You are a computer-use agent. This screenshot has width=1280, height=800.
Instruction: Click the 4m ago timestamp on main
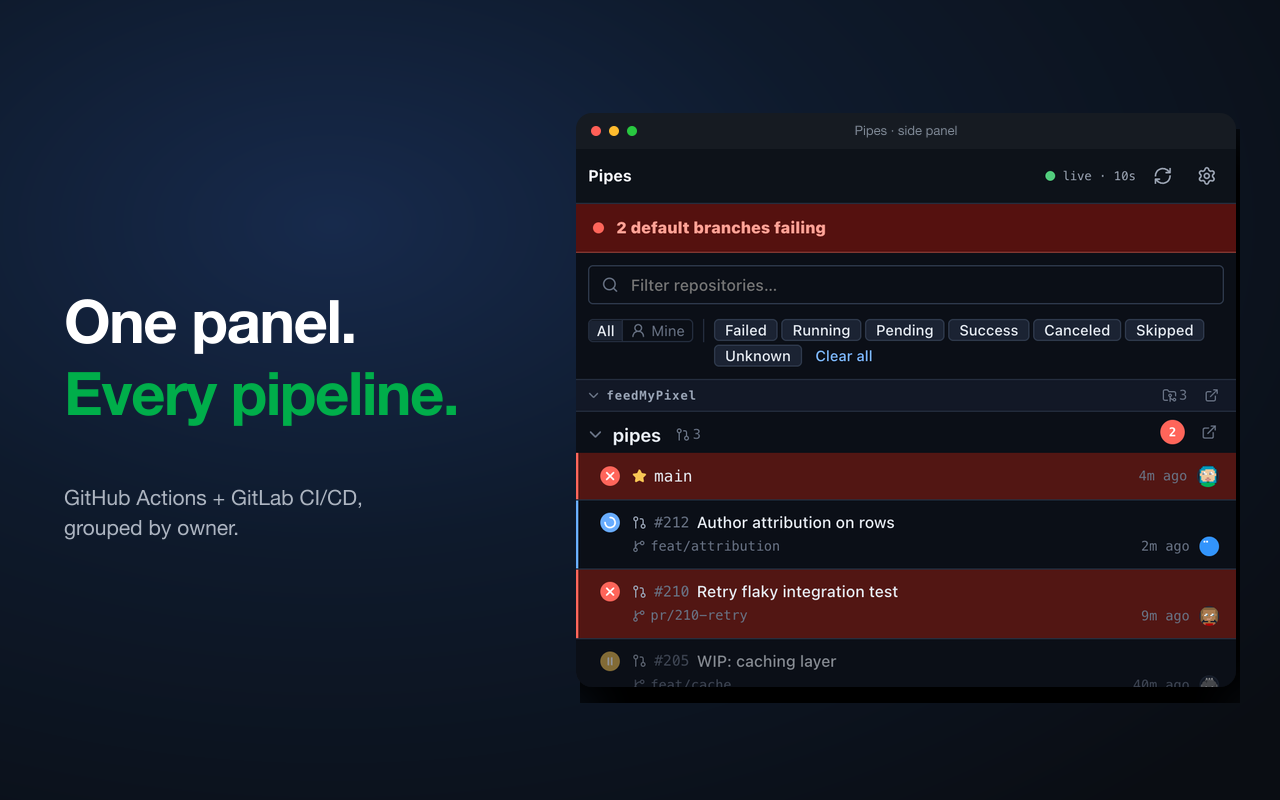pyautogui.click(x=1162, y=476)
